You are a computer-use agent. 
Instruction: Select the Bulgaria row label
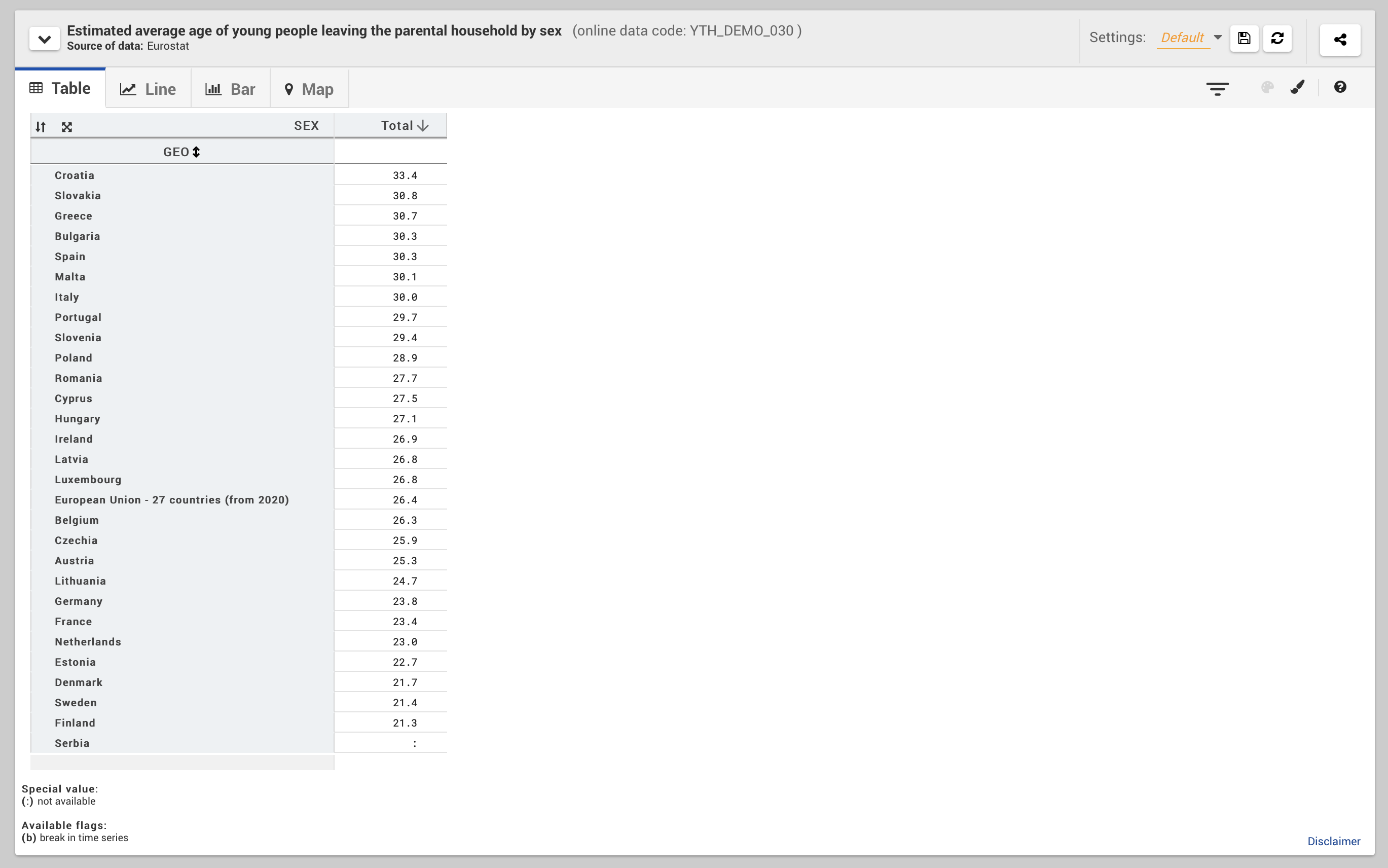pos(78,236)
